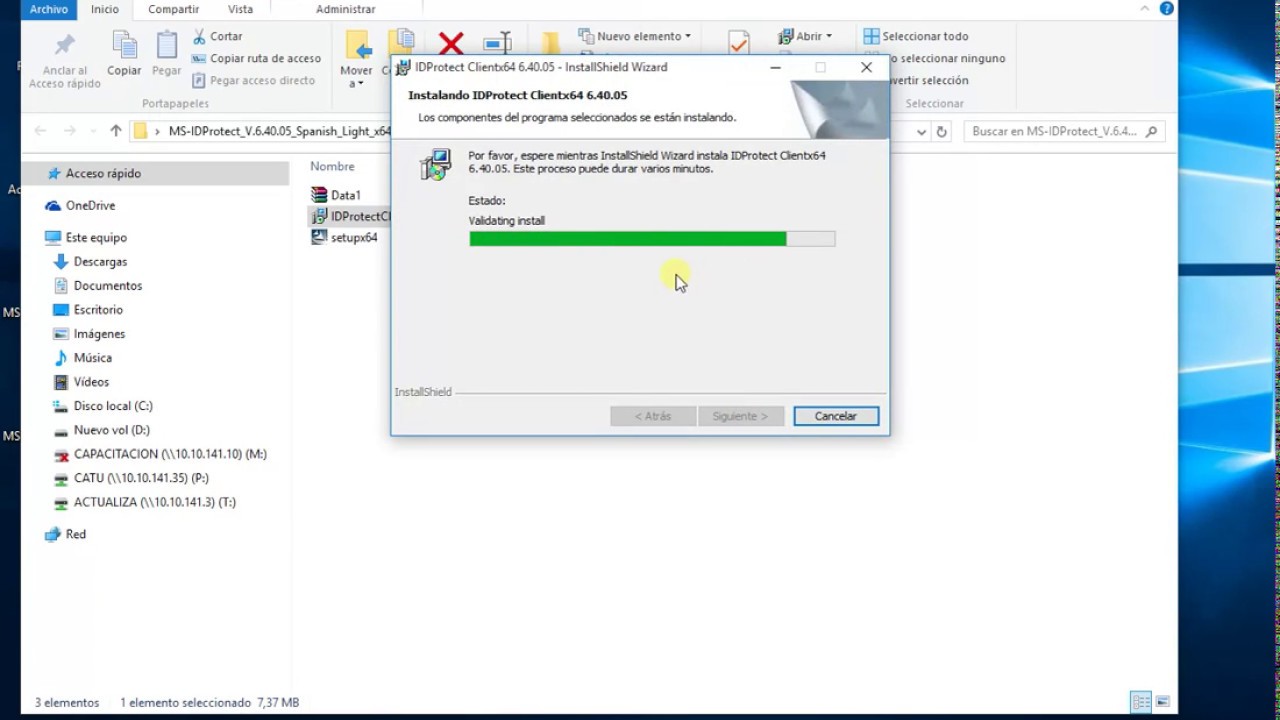
Task: Click the Refresh button beside address bar
Action: [x=941, y=131]
